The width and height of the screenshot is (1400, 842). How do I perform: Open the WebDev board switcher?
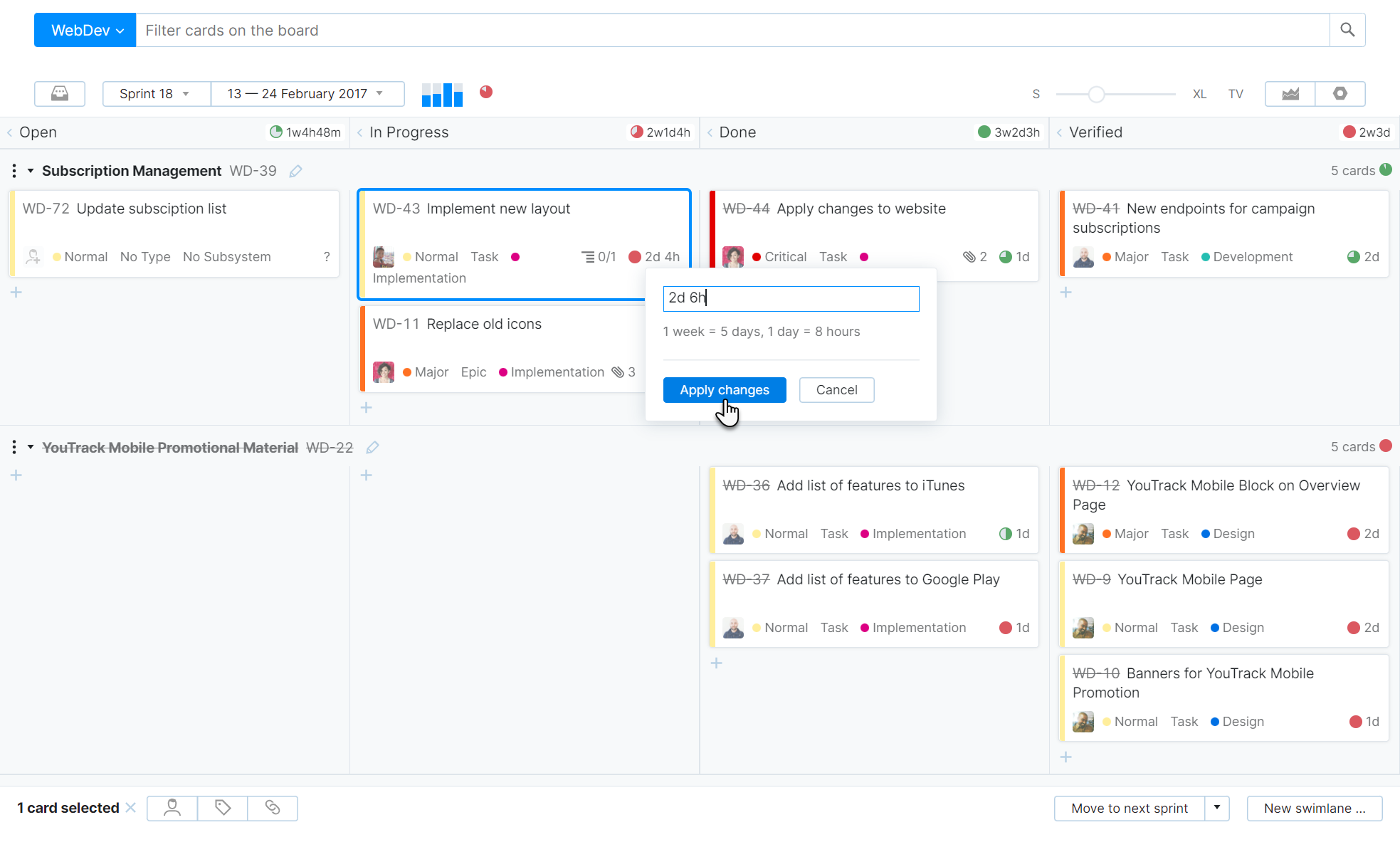click(84, 30)
